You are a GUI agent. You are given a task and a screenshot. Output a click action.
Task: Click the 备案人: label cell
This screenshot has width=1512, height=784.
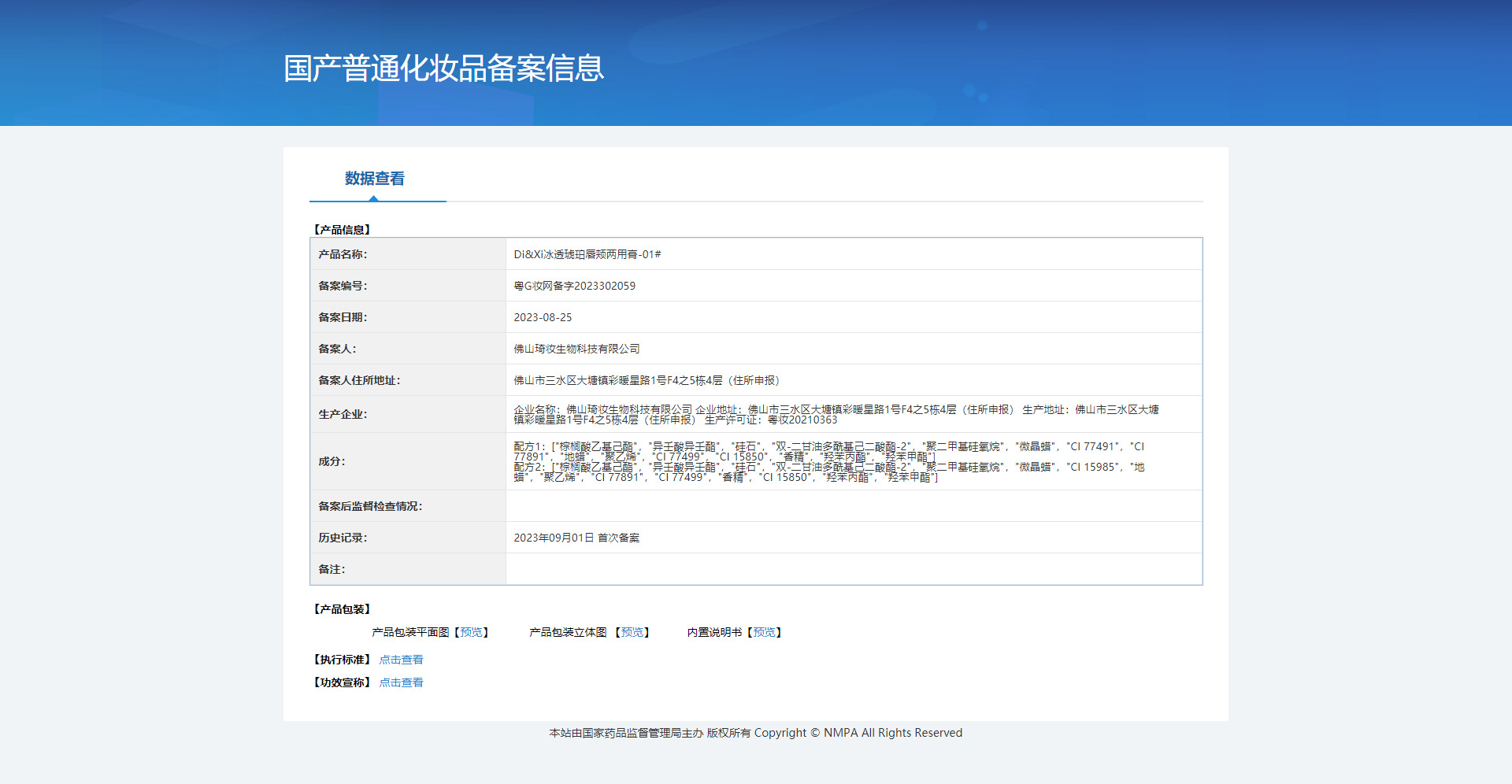[x=408, y=349]
